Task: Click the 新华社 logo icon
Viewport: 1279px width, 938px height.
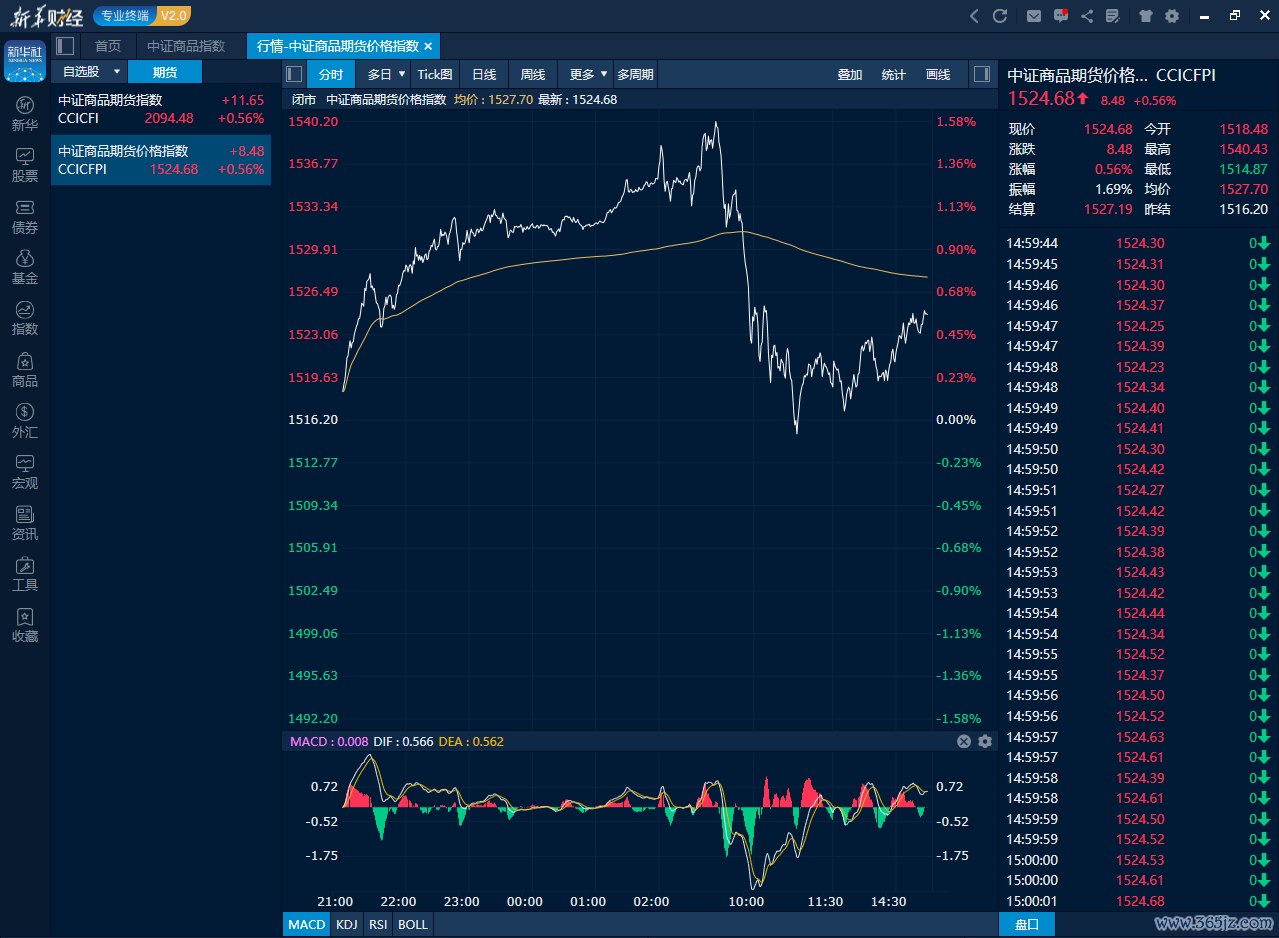Action: (25, 61)
